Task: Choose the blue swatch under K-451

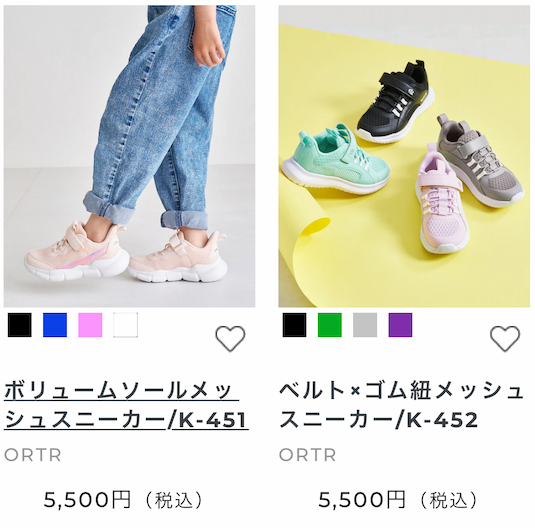Action: [x=55, y=325]
